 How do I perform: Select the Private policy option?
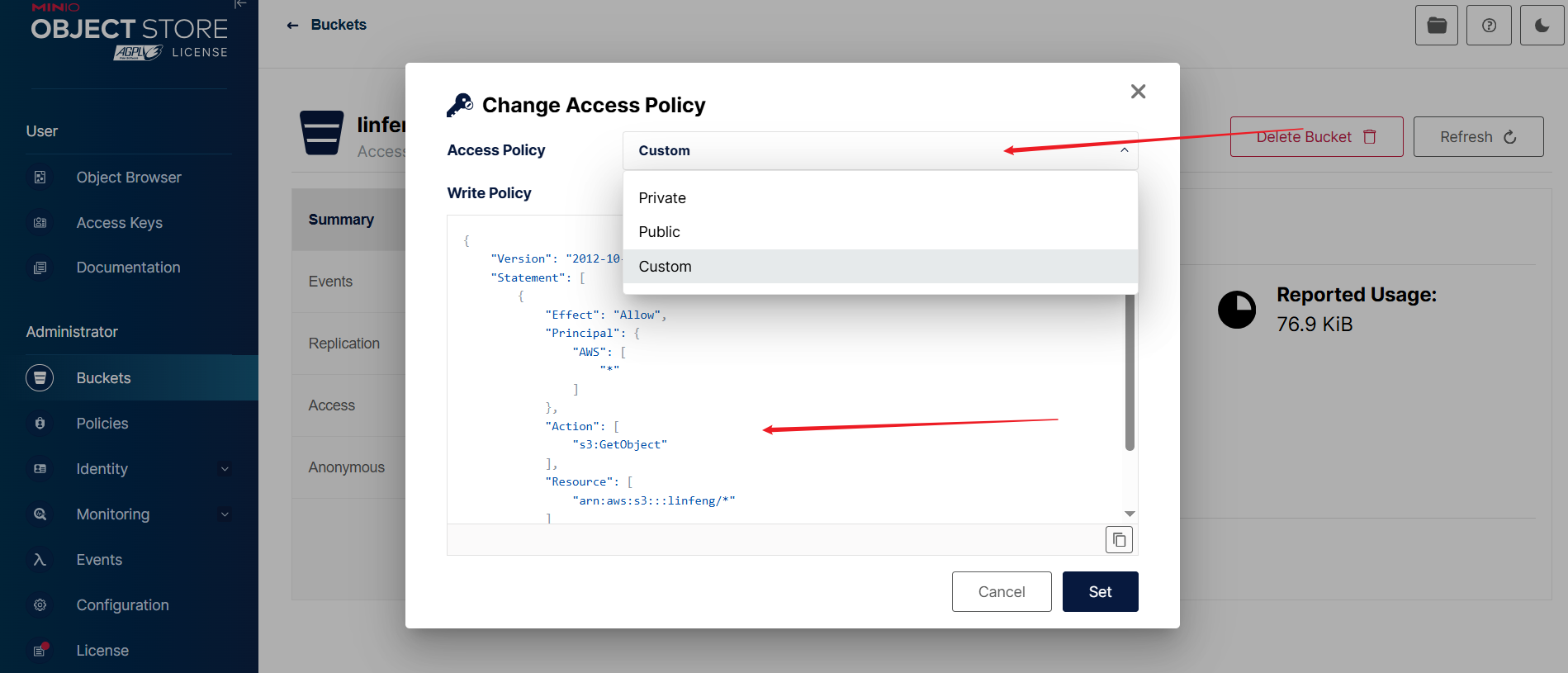pos(662,198)
